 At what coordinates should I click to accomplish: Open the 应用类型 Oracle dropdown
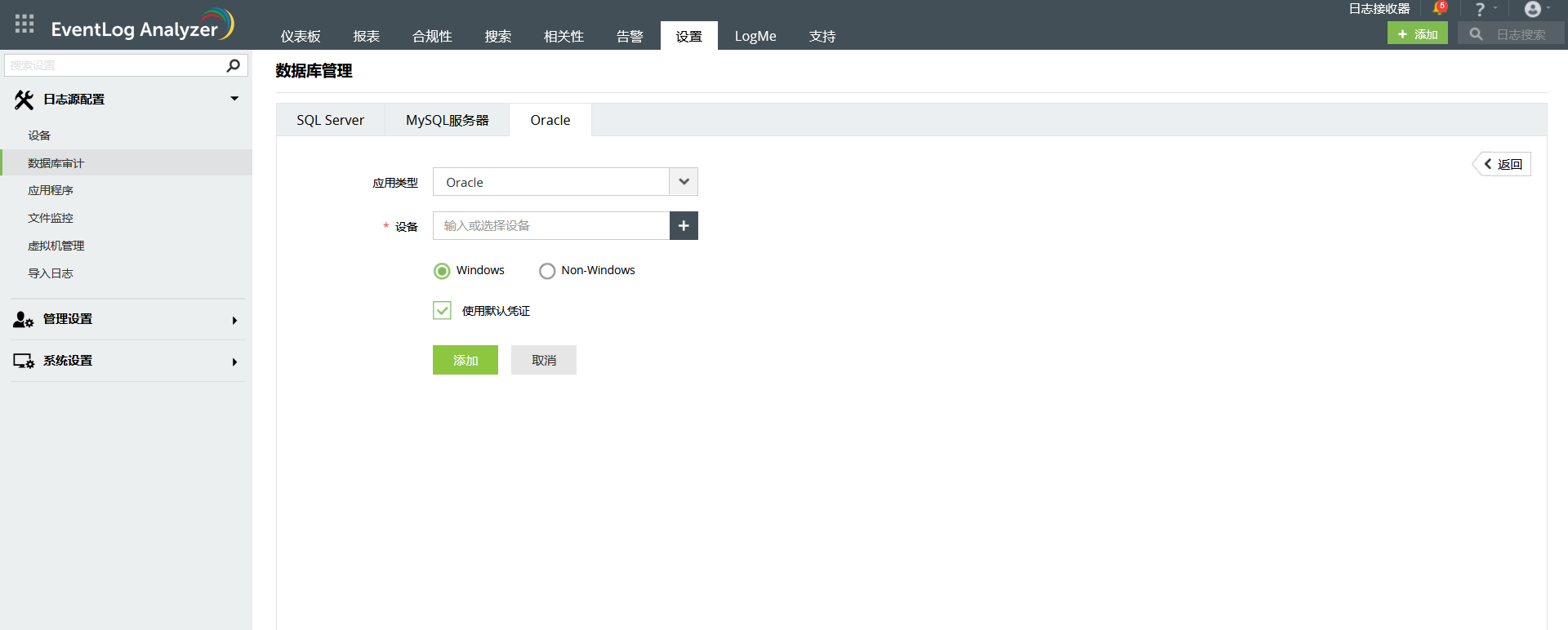coord(565,182)
